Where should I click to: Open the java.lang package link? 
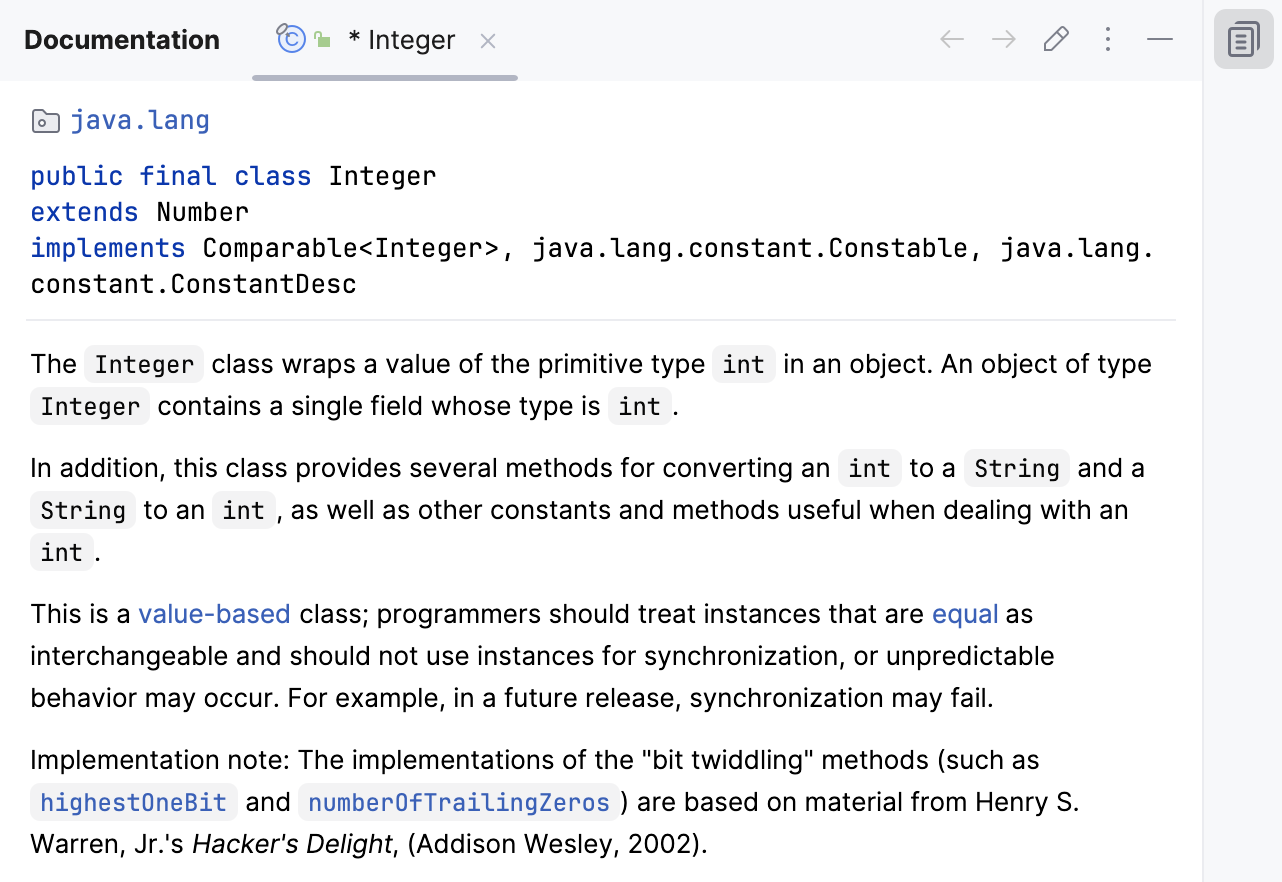pos(140,120)
